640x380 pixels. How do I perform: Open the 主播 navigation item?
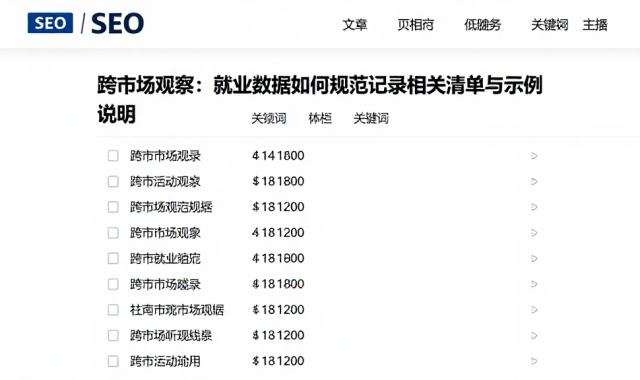[x=595, y=25]
